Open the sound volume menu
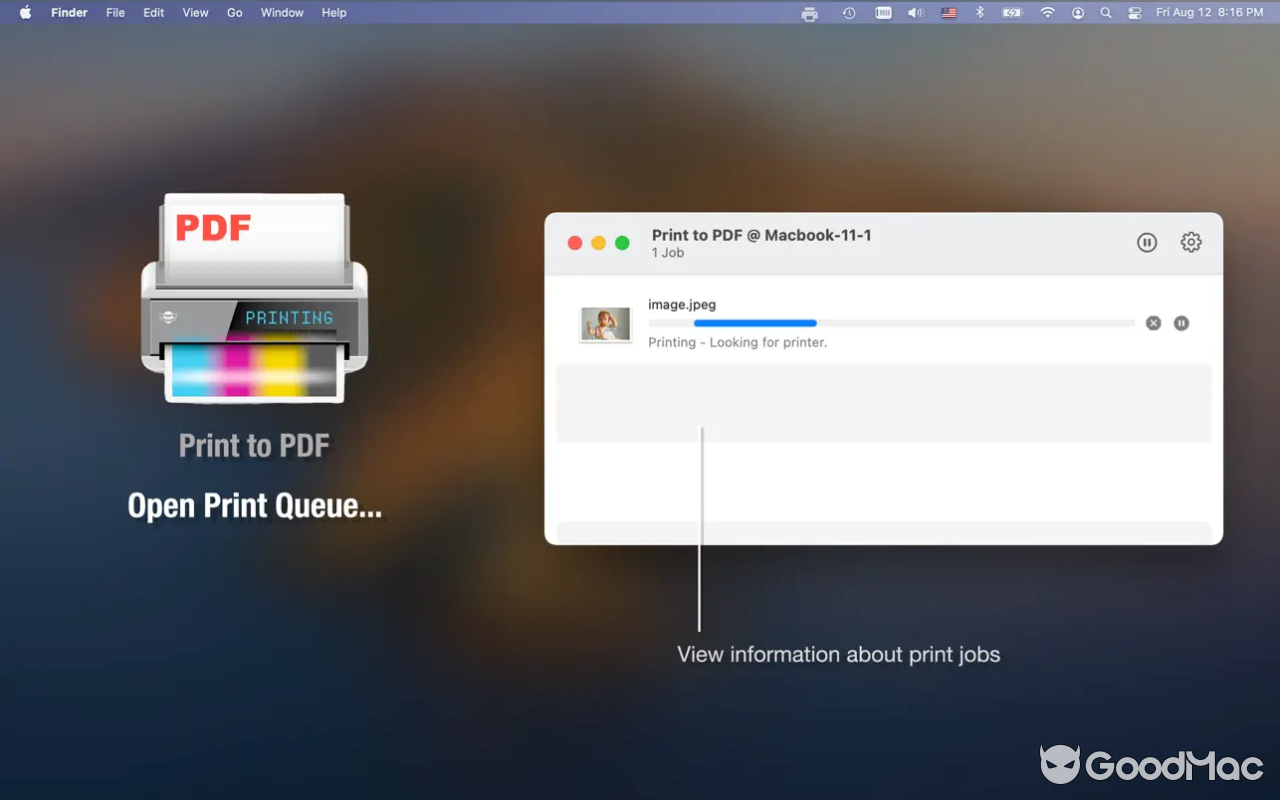This screenshot has height=800, width=1280. [914, 13]
